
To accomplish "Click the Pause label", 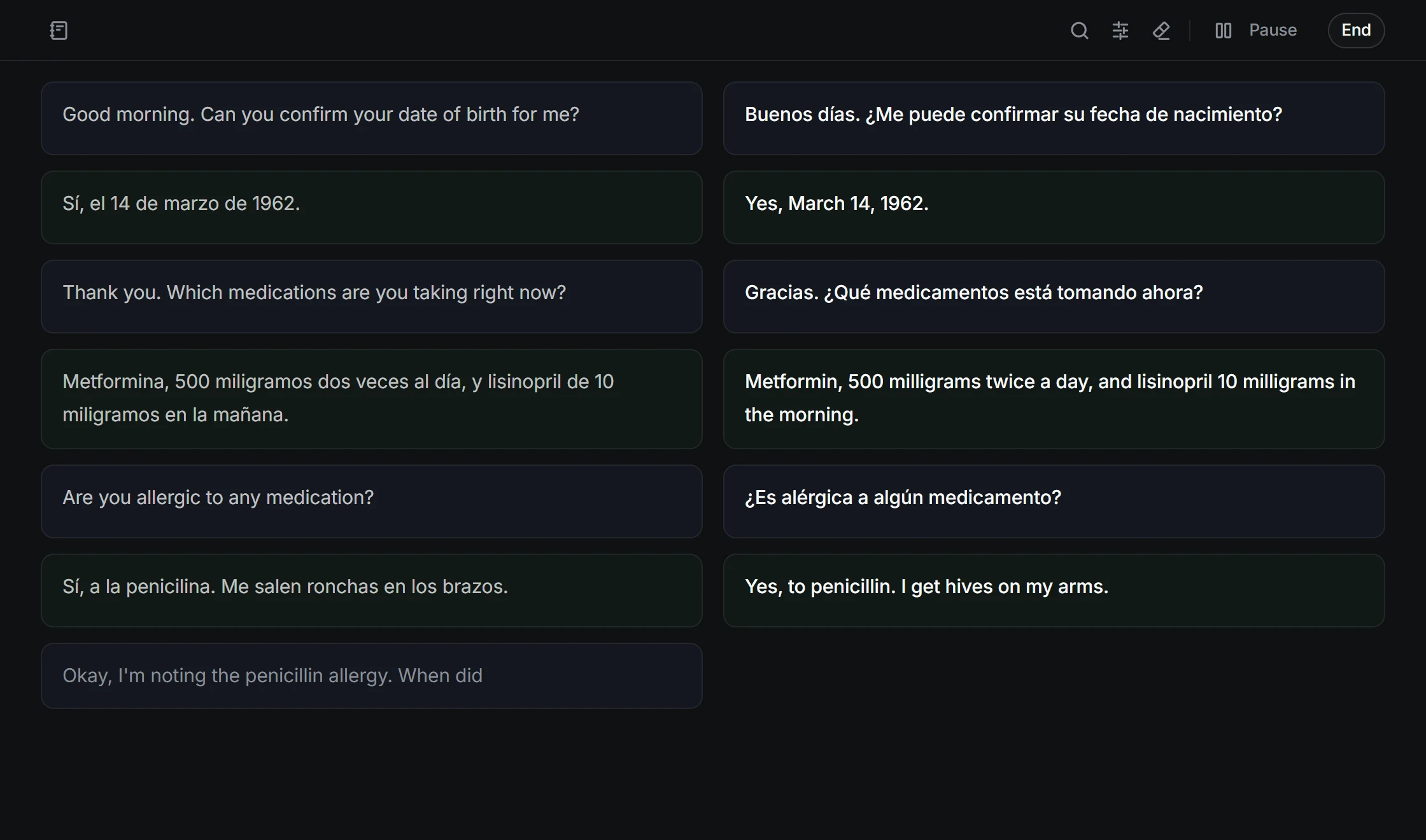I will (1273, 30).
